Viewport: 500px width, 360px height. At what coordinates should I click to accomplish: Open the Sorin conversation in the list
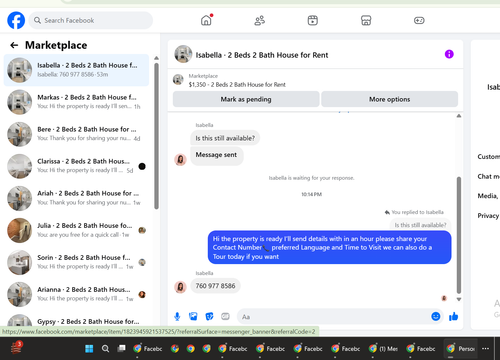pos(76,262)
